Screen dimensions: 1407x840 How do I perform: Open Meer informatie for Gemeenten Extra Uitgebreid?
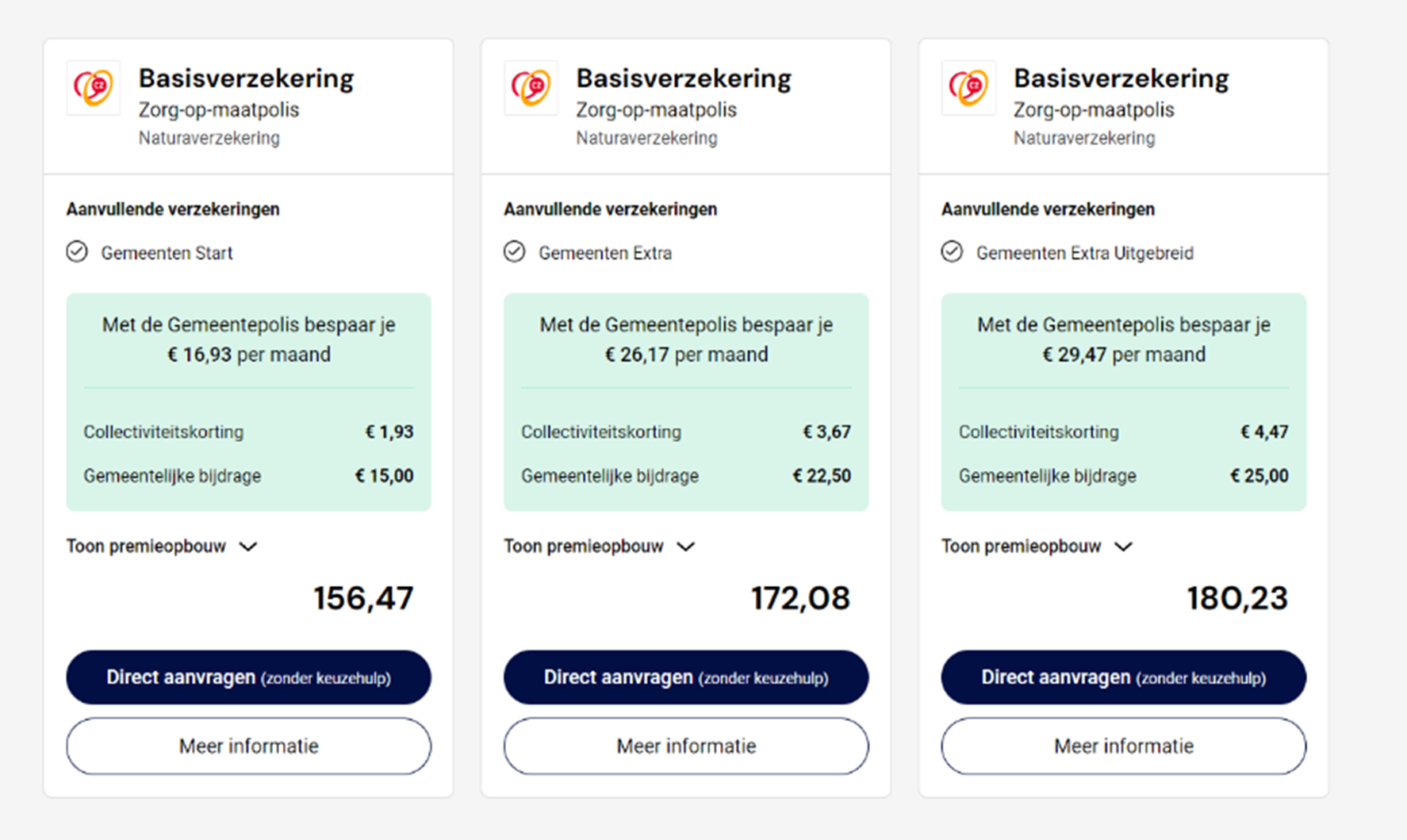(x=1123, y=746)
